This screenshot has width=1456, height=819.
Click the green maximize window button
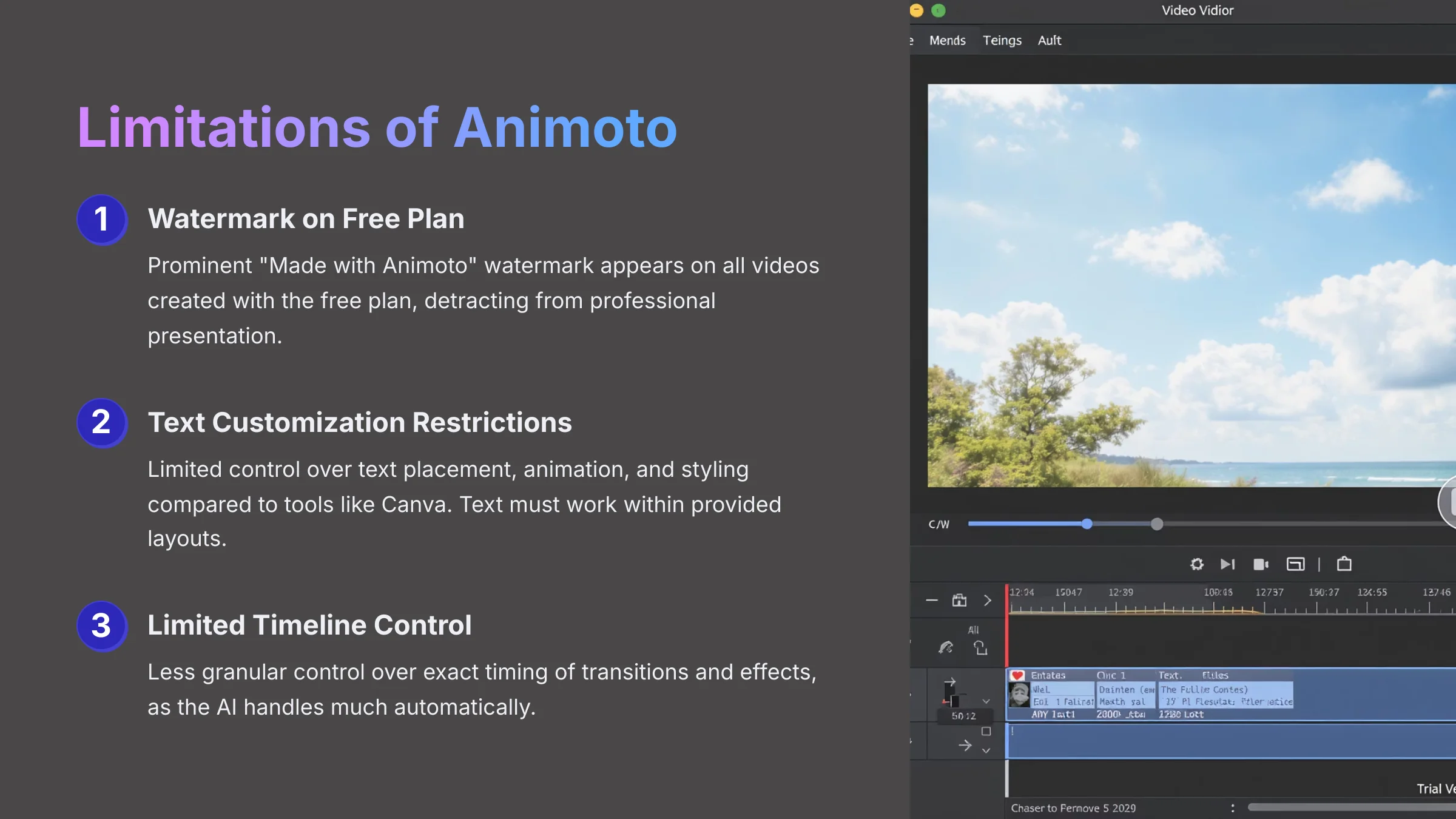pyautogui.click(x=939, y=10)
